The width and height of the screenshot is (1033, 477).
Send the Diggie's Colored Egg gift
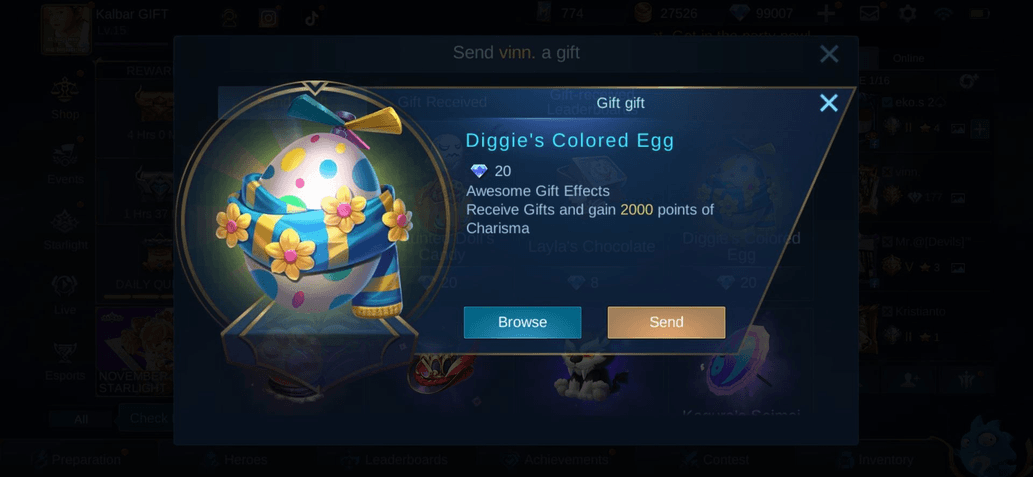(666, 322)
